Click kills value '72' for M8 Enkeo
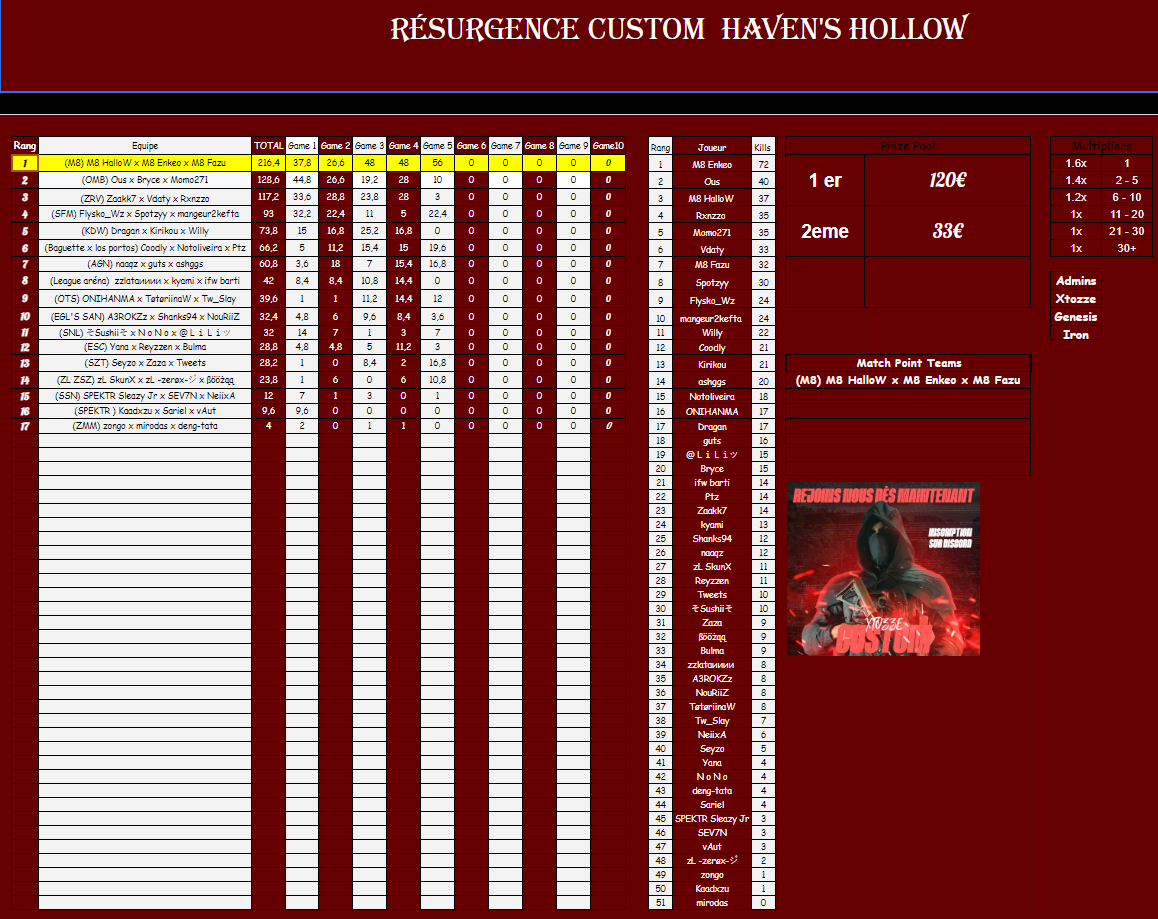 pos(763,164)
